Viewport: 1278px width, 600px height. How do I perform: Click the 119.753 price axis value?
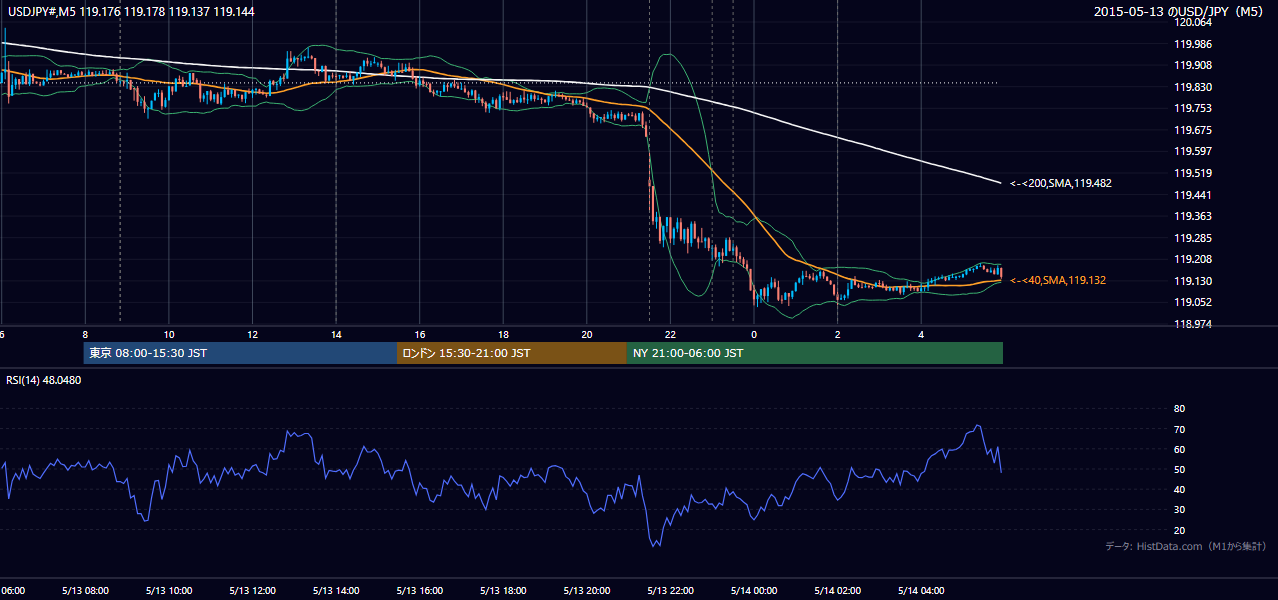(1192, 109)
